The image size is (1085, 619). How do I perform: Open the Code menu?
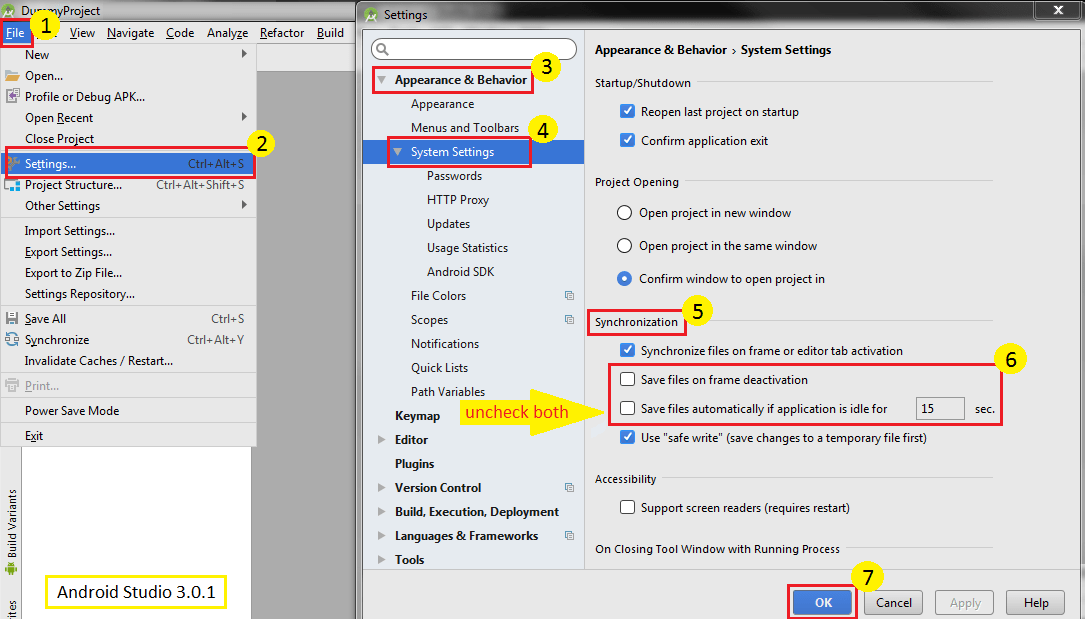180,33
